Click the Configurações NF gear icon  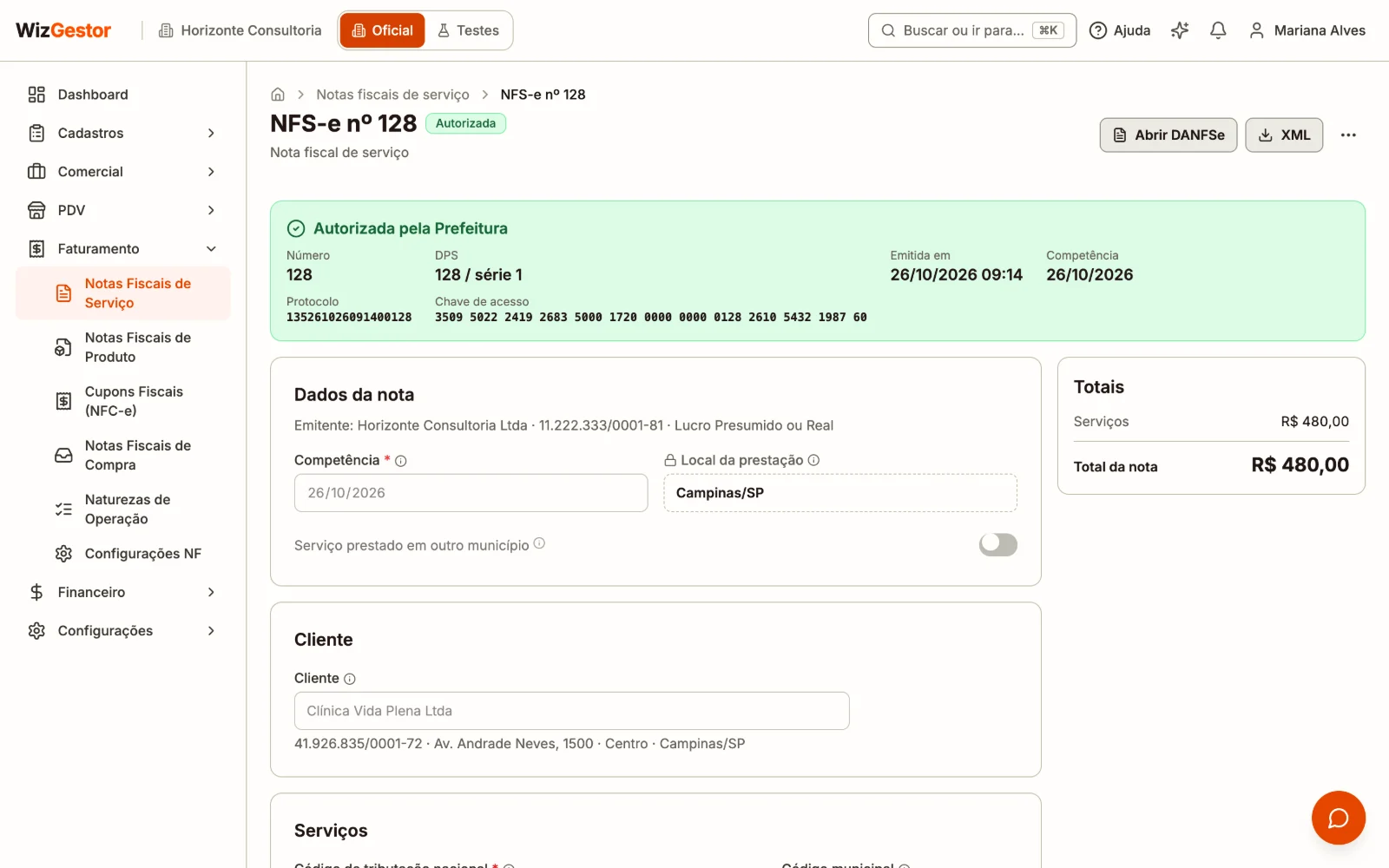63,554
